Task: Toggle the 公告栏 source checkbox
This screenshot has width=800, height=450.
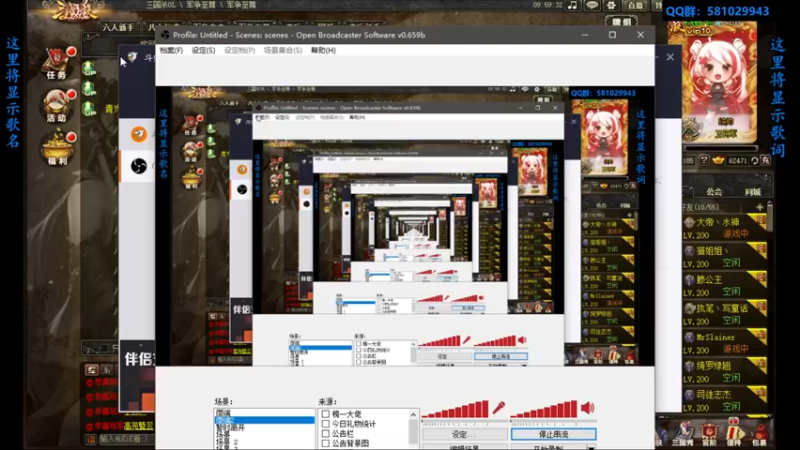Action: [x=326, y=434]
